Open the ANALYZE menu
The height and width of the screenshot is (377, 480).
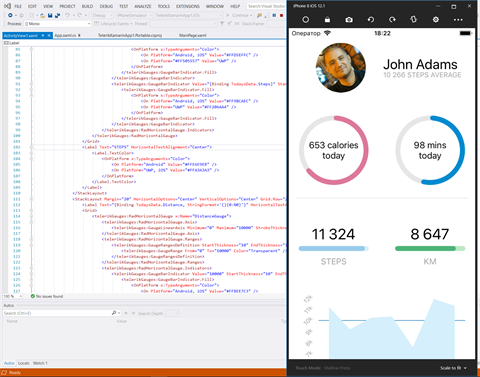click(x=143, y=6)
